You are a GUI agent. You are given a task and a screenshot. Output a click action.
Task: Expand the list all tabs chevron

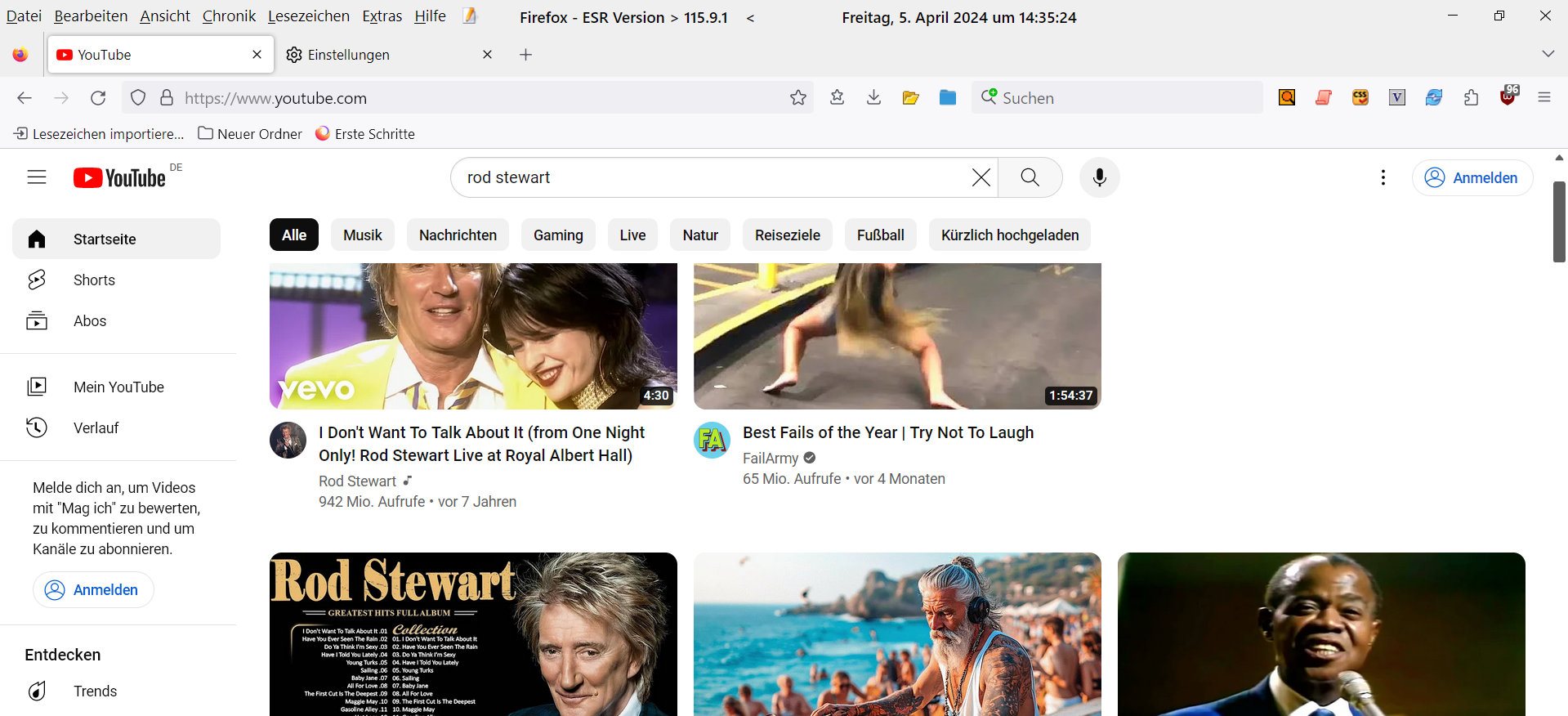[1548, 54]
